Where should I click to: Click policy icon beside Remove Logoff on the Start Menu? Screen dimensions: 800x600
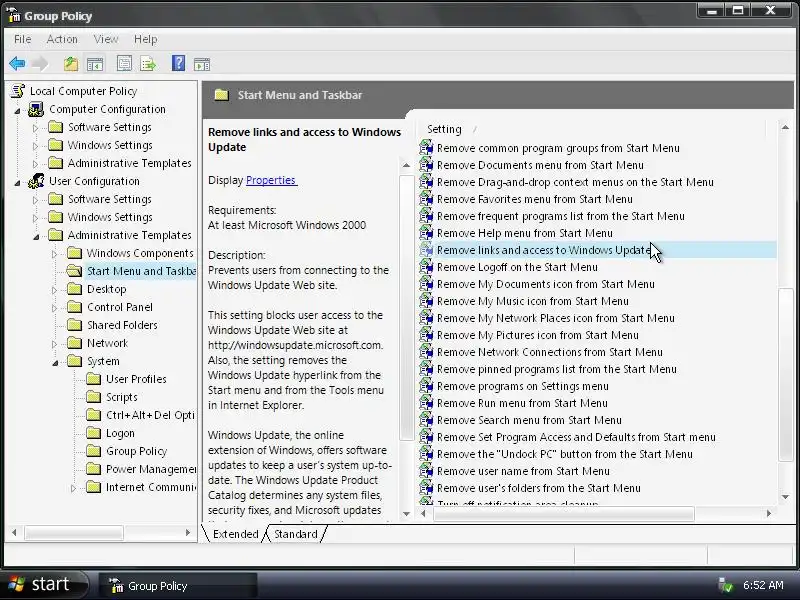[426, 267]
